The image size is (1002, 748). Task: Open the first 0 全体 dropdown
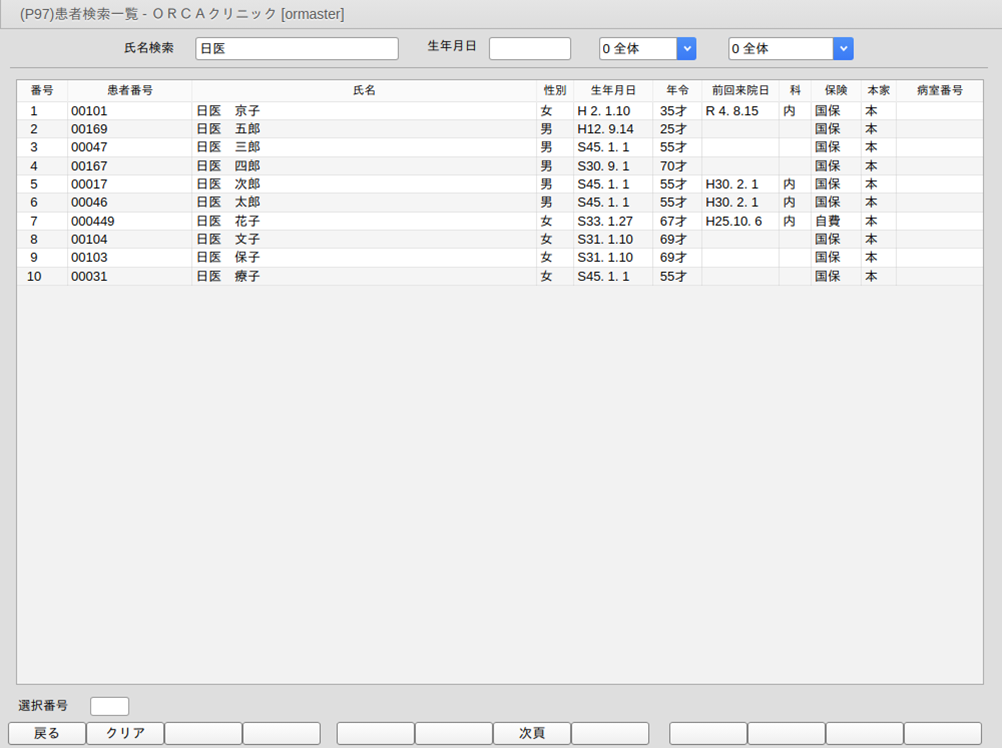686,49
